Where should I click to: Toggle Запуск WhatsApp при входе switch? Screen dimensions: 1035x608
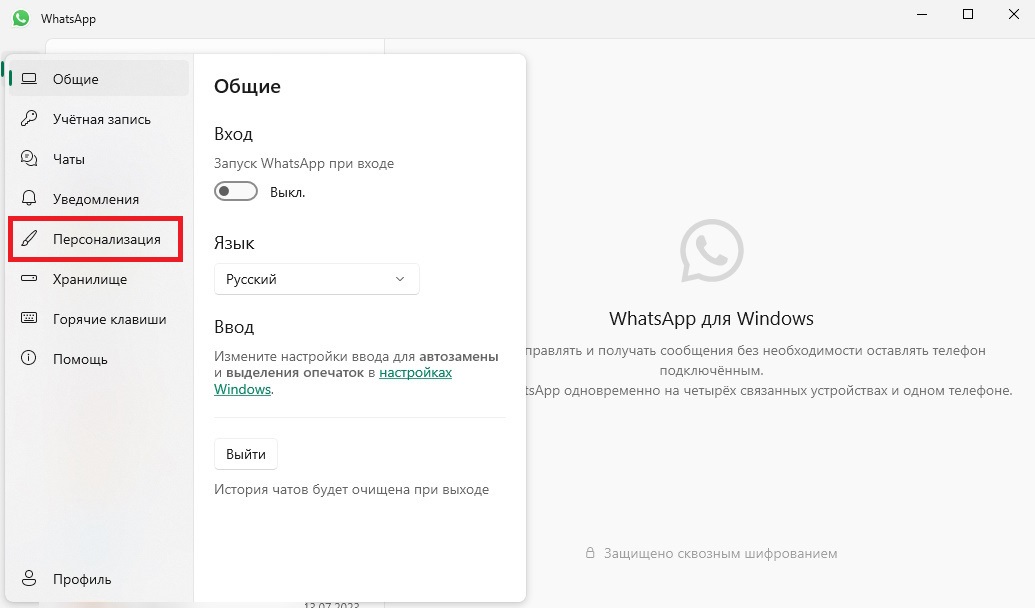(236, 191)
